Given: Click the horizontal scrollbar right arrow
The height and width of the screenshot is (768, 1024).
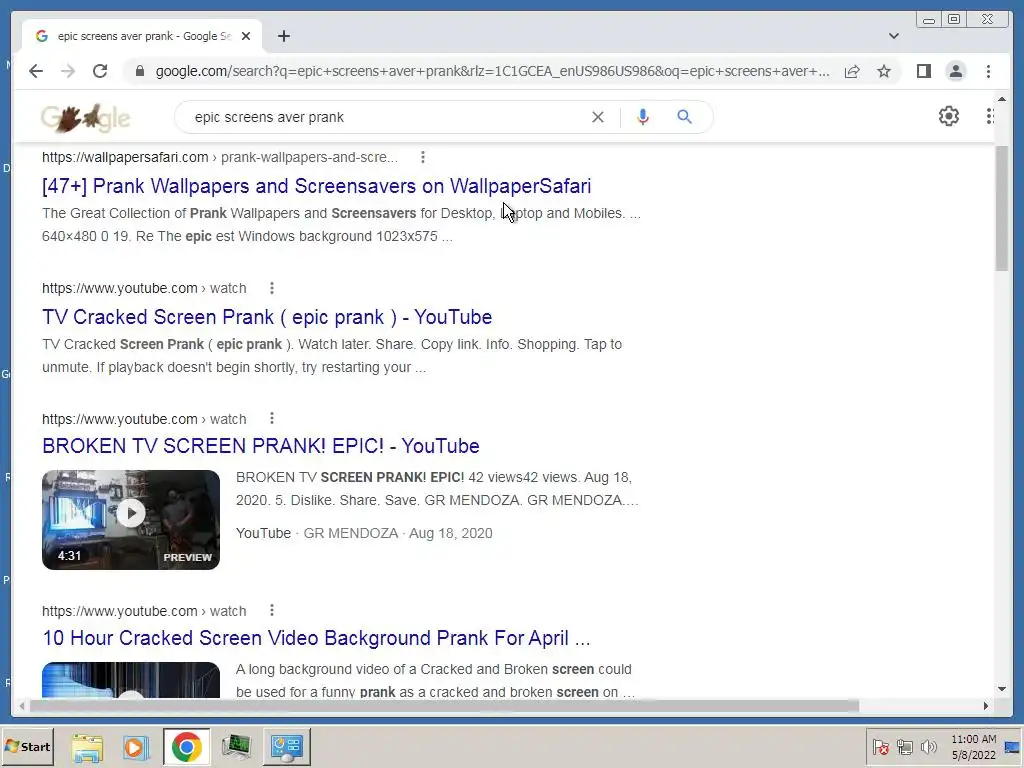Looking at the screenshot, I should pos(986,705).
